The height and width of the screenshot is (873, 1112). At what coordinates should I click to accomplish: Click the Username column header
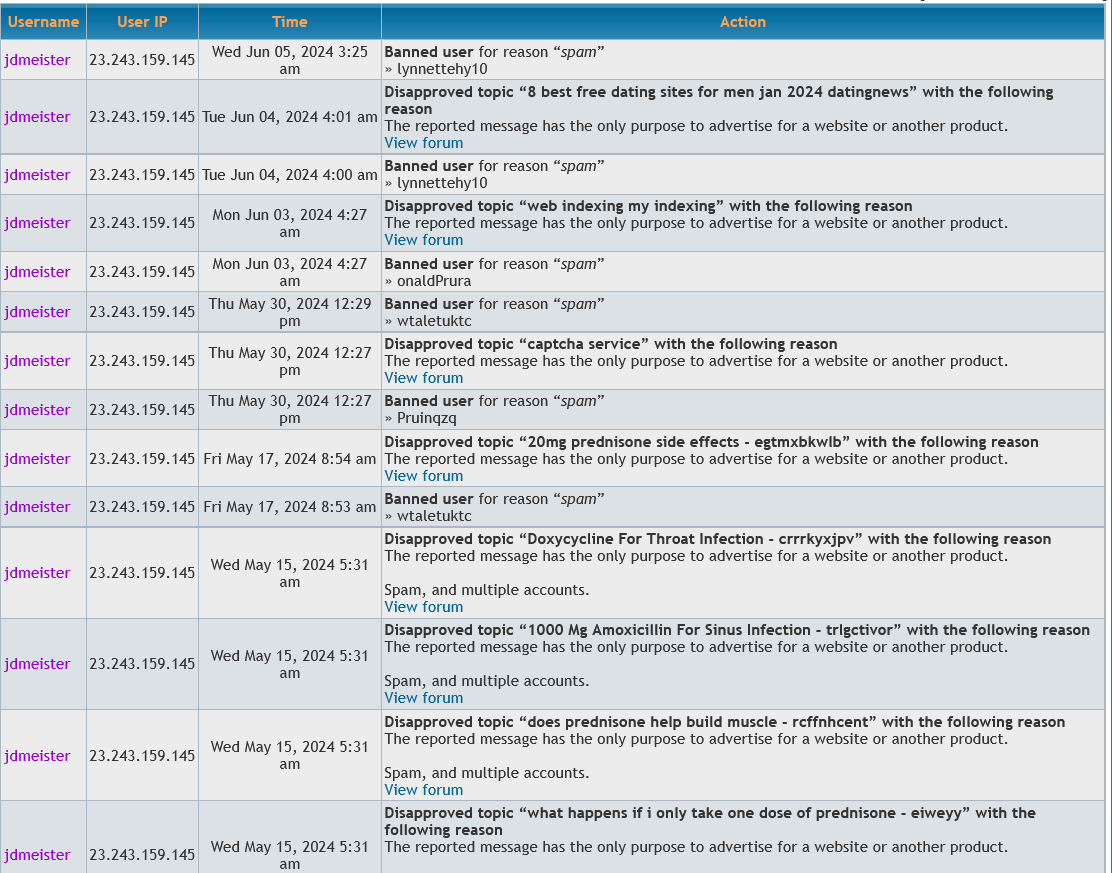click(x=43, y=22)
